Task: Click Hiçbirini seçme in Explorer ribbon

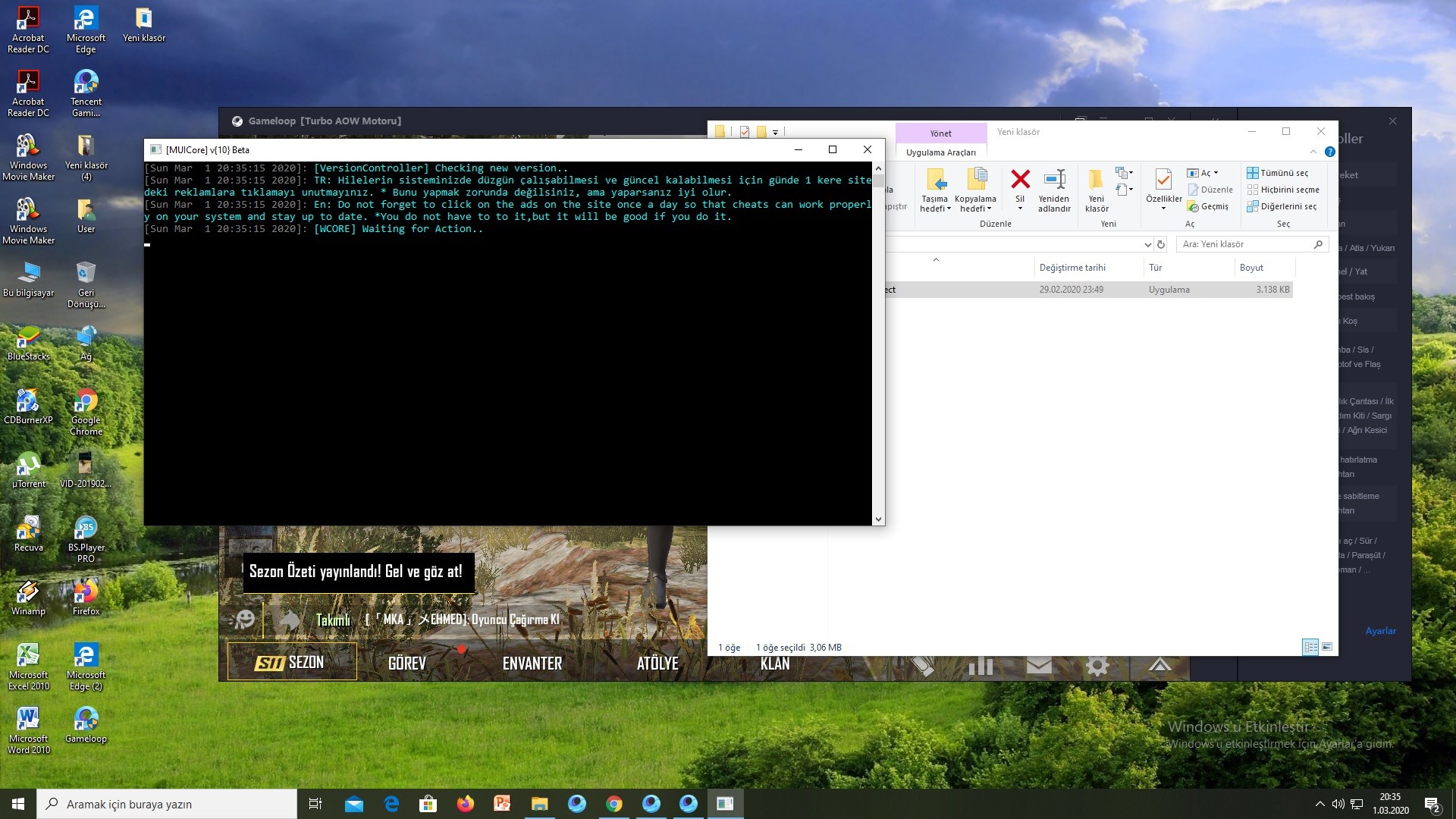Action: (x=1283, y=190)
